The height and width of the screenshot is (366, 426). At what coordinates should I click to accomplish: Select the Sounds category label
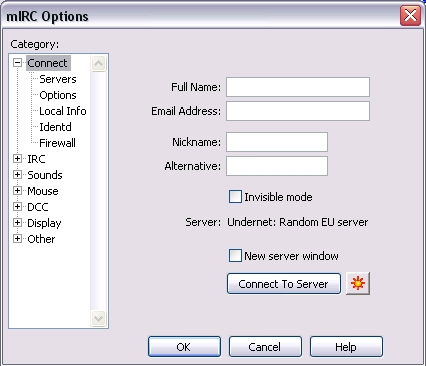click(45, 175)
